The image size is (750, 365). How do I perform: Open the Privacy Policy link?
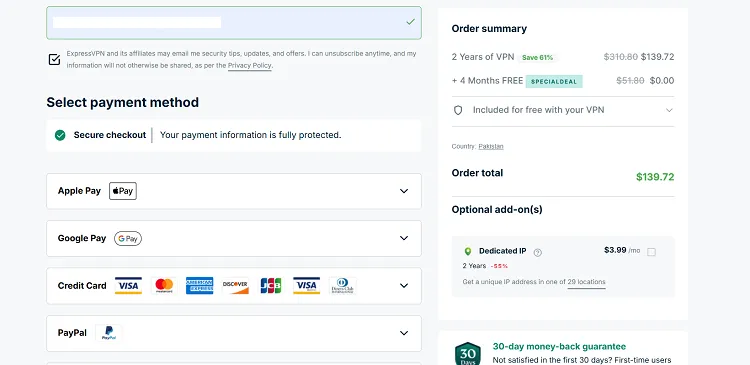(x=250, y=66)
